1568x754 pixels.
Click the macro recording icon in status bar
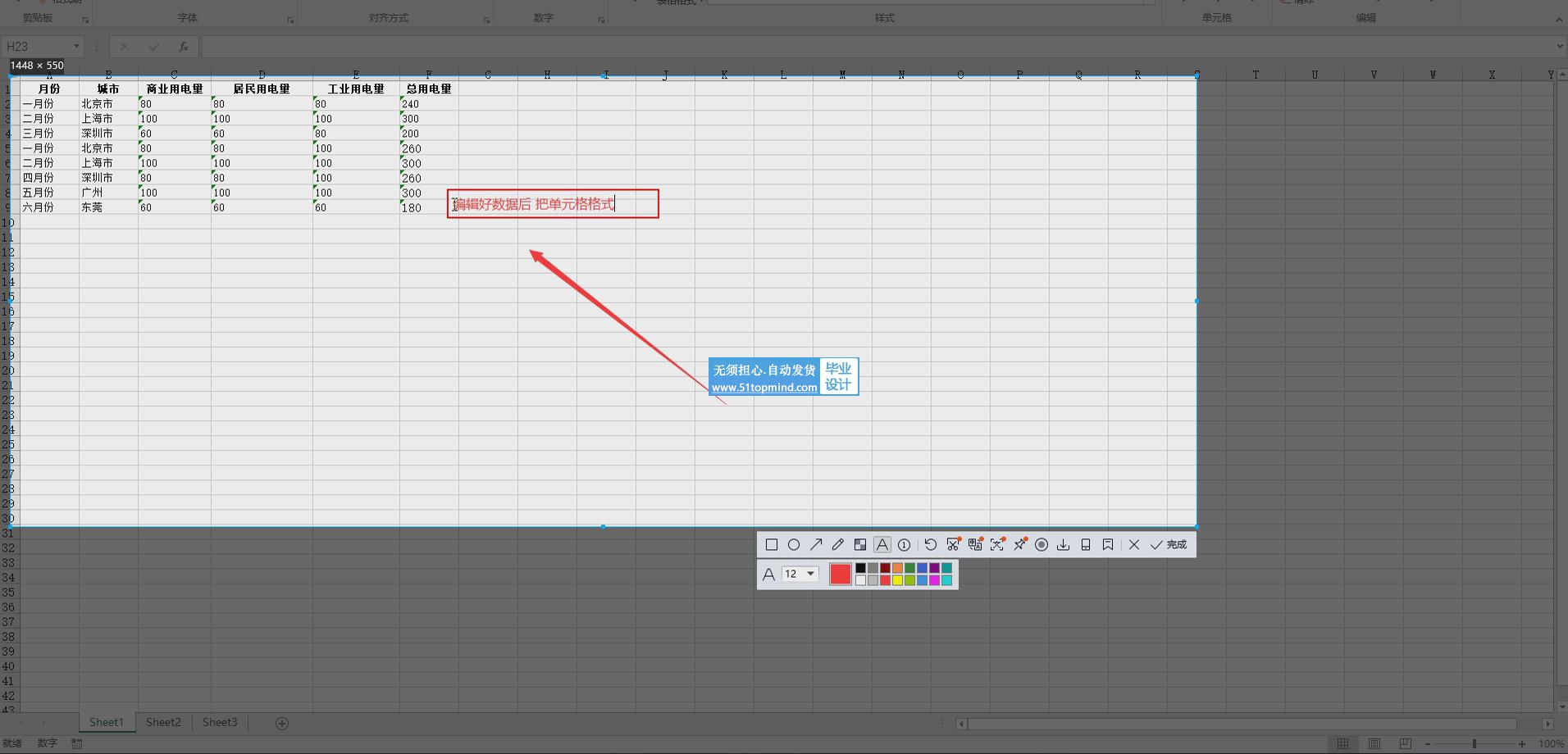pyautogui.click(x=77, y=743)
